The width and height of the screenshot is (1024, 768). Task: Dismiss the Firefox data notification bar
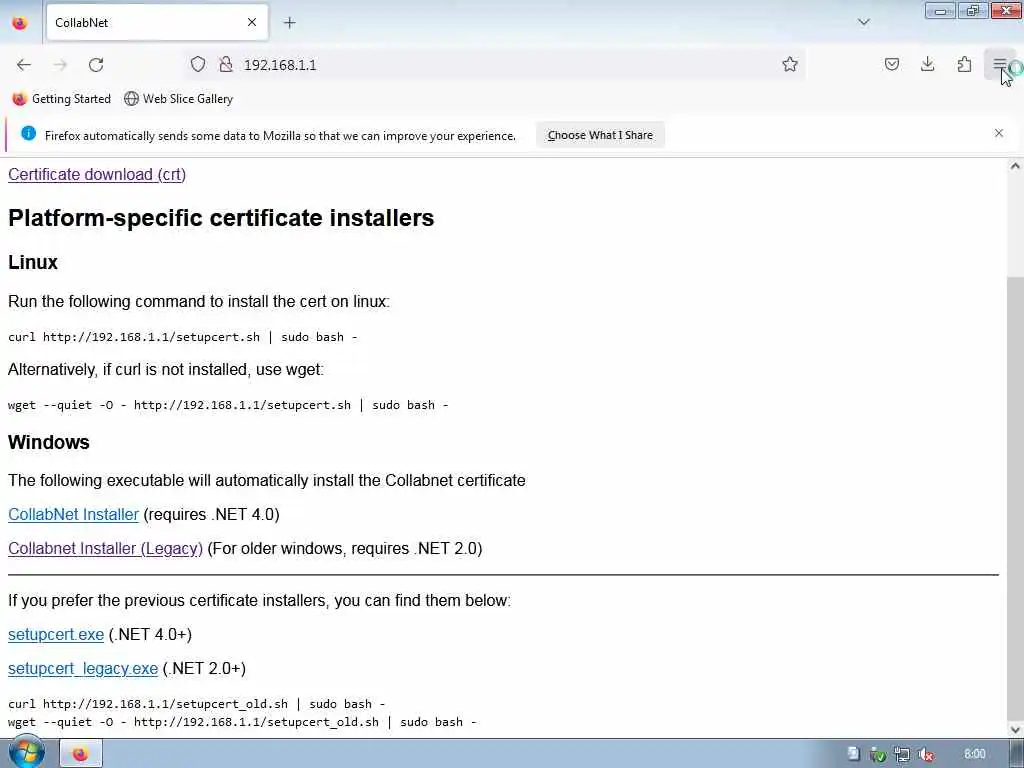[x=999, y=133]
